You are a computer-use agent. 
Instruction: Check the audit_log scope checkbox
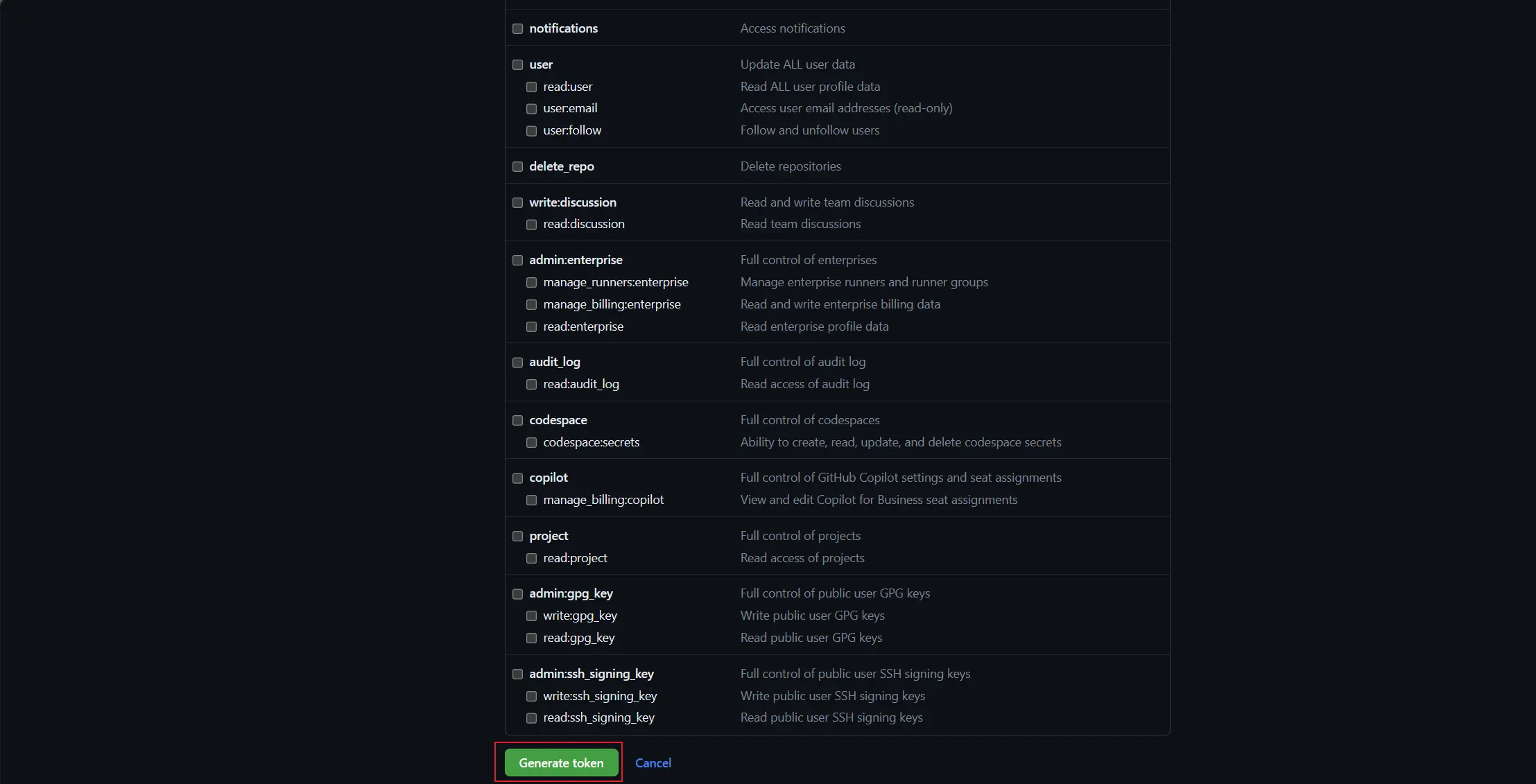pos(517,363)
